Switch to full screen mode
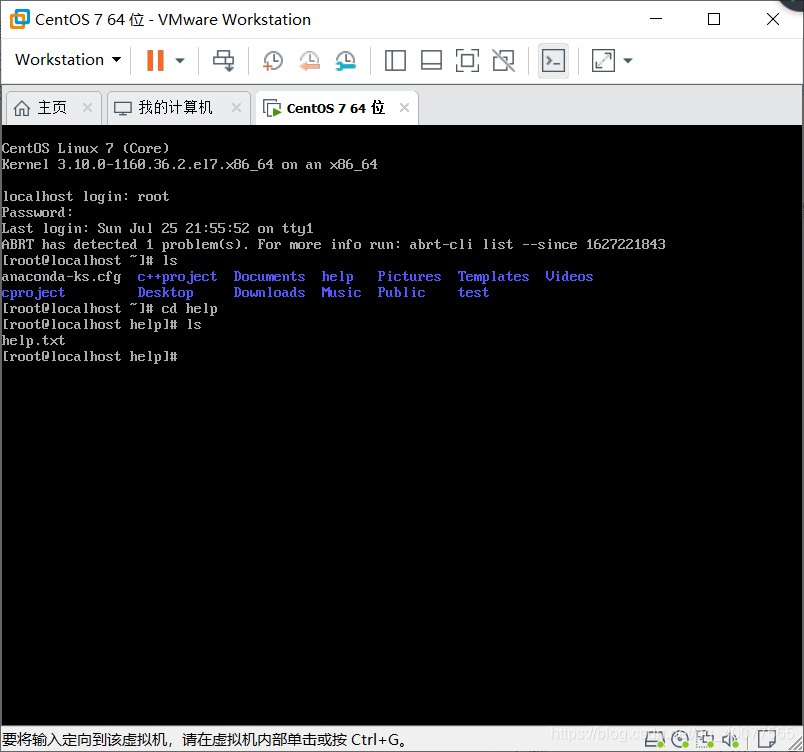The image size is (804, 752). pyautogui.click(x=467, y=60)
